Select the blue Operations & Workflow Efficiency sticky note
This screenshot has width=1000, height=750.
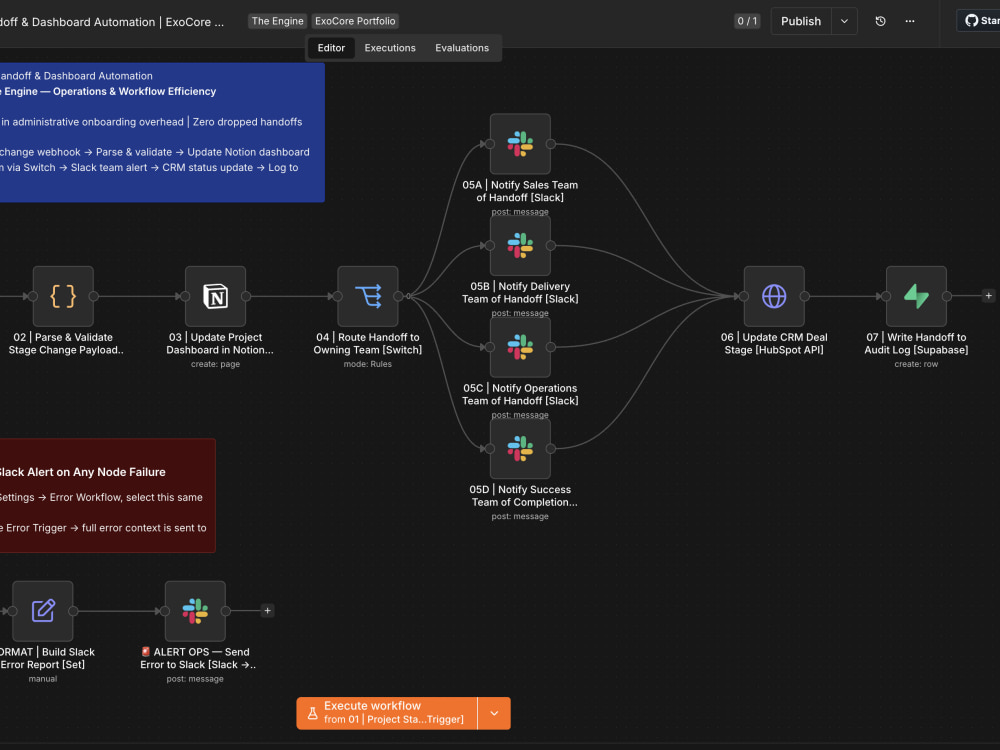pos(162,133)
